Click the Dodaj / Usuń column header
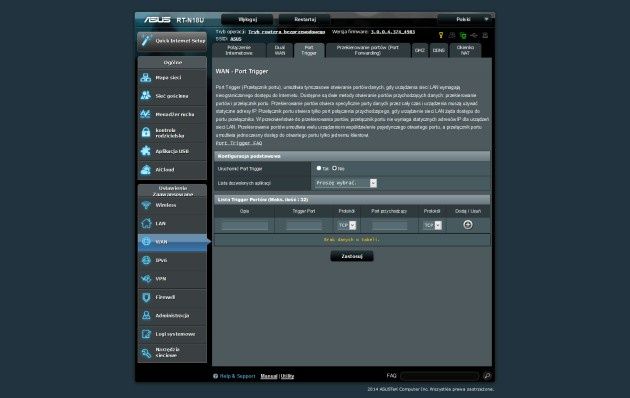 468,211
